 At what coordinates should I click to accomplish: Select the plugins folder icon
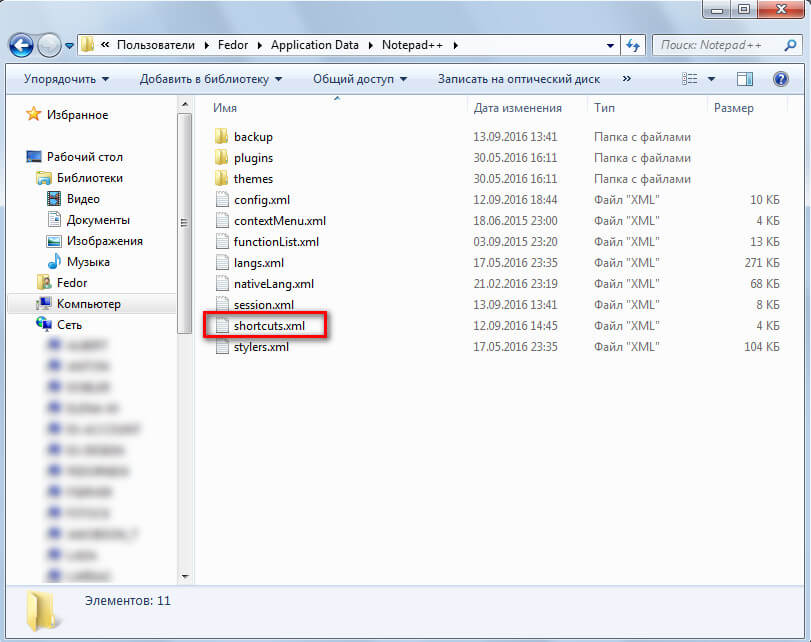tap(221, 157)
